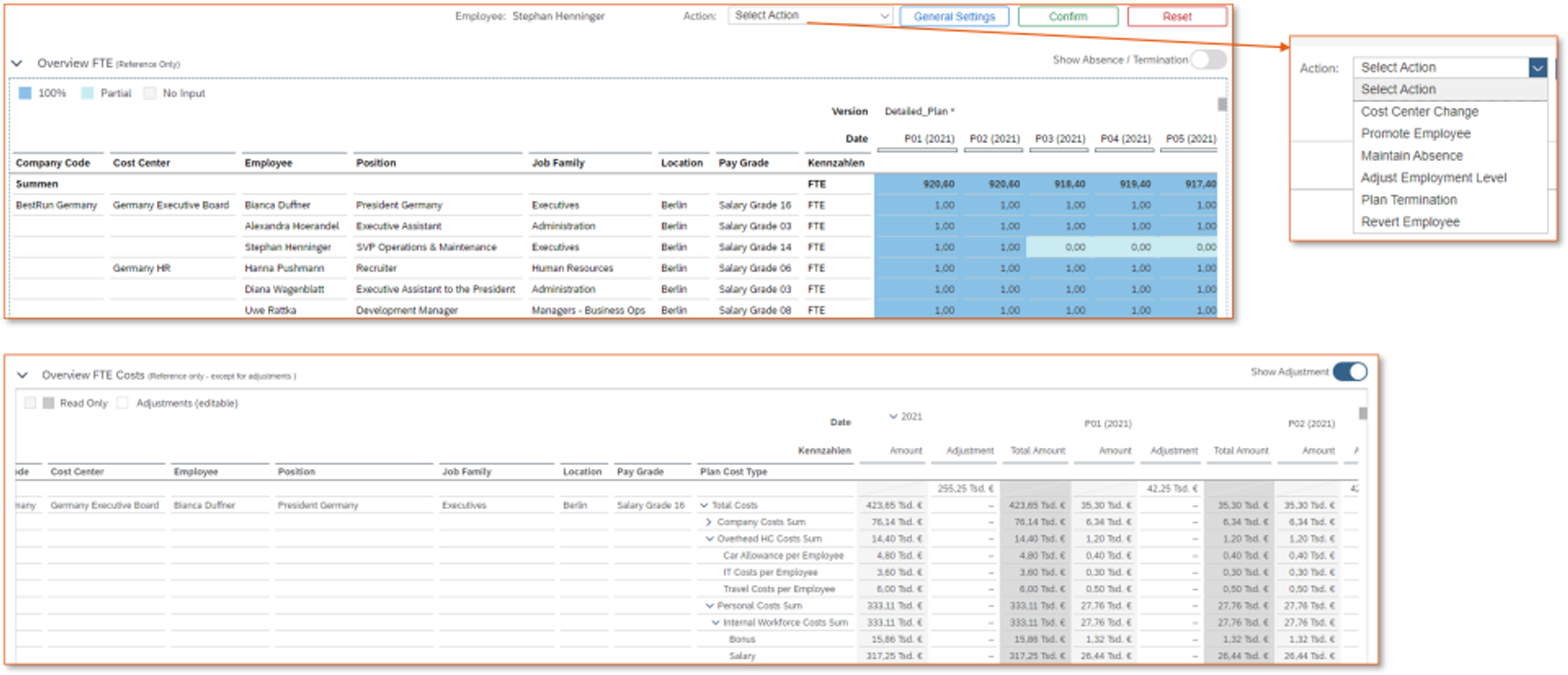Viewport: 1568px width, 675px height.
Task: Collapse the 2021 date column chevron
Action: pos(893,417)
